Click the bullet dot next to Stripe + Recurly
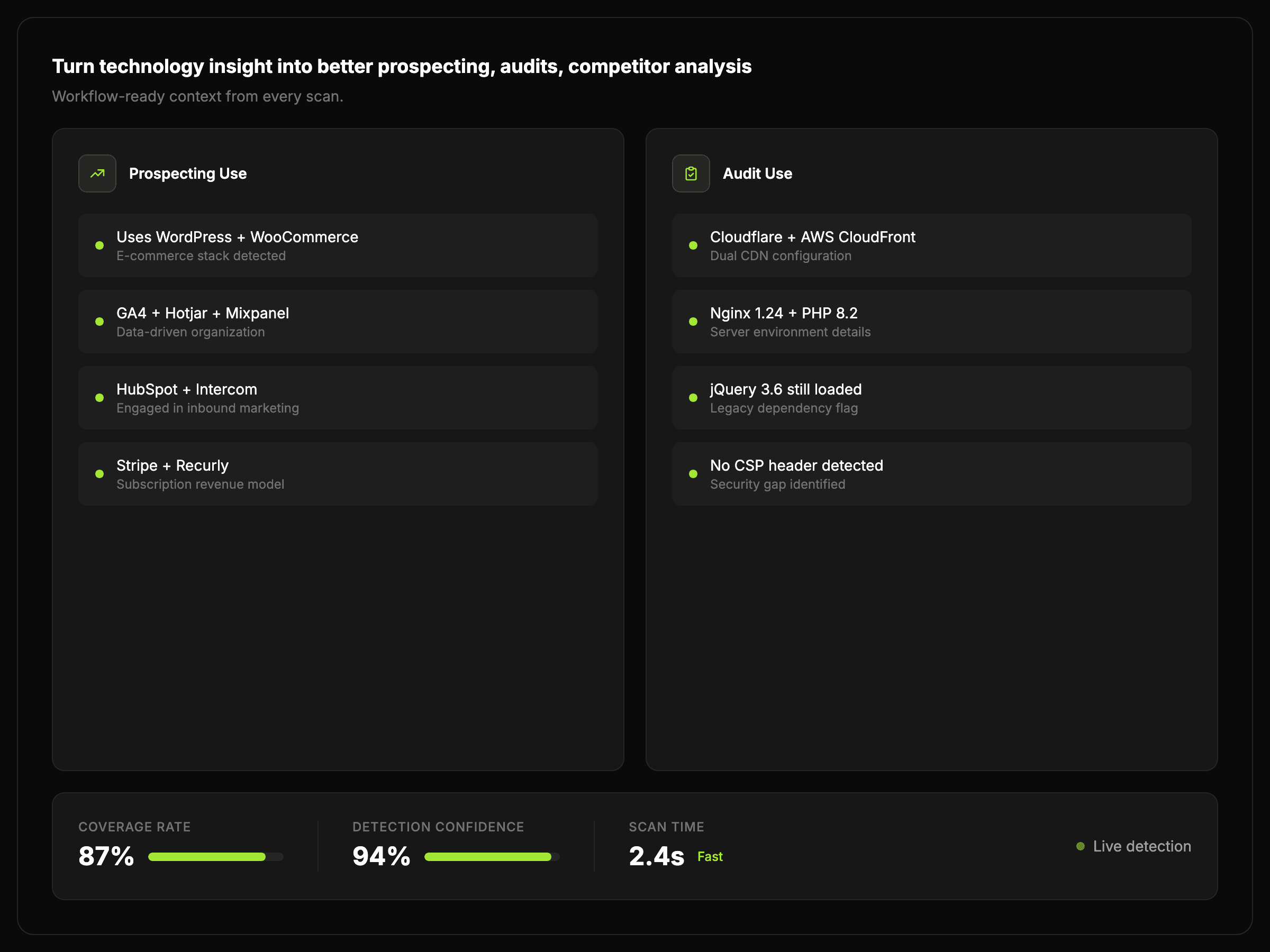The height and width of the screenshot is (952, 1270). point(99,474)
